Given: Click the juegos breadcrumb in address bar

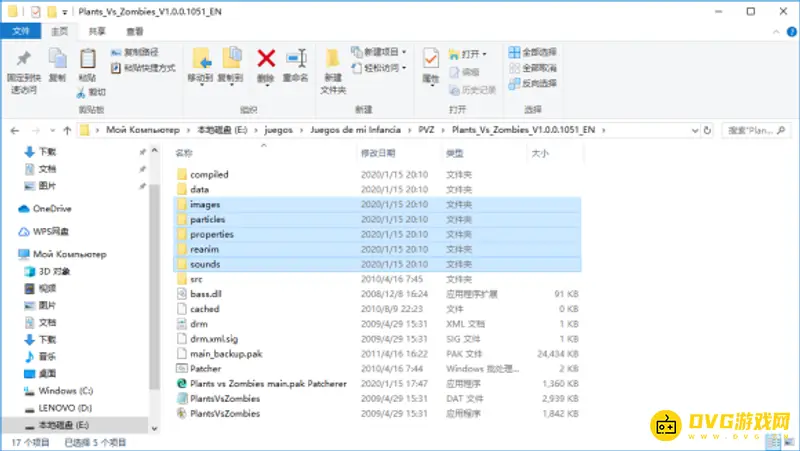Looking at the screenshot, I should click(279, 130).
